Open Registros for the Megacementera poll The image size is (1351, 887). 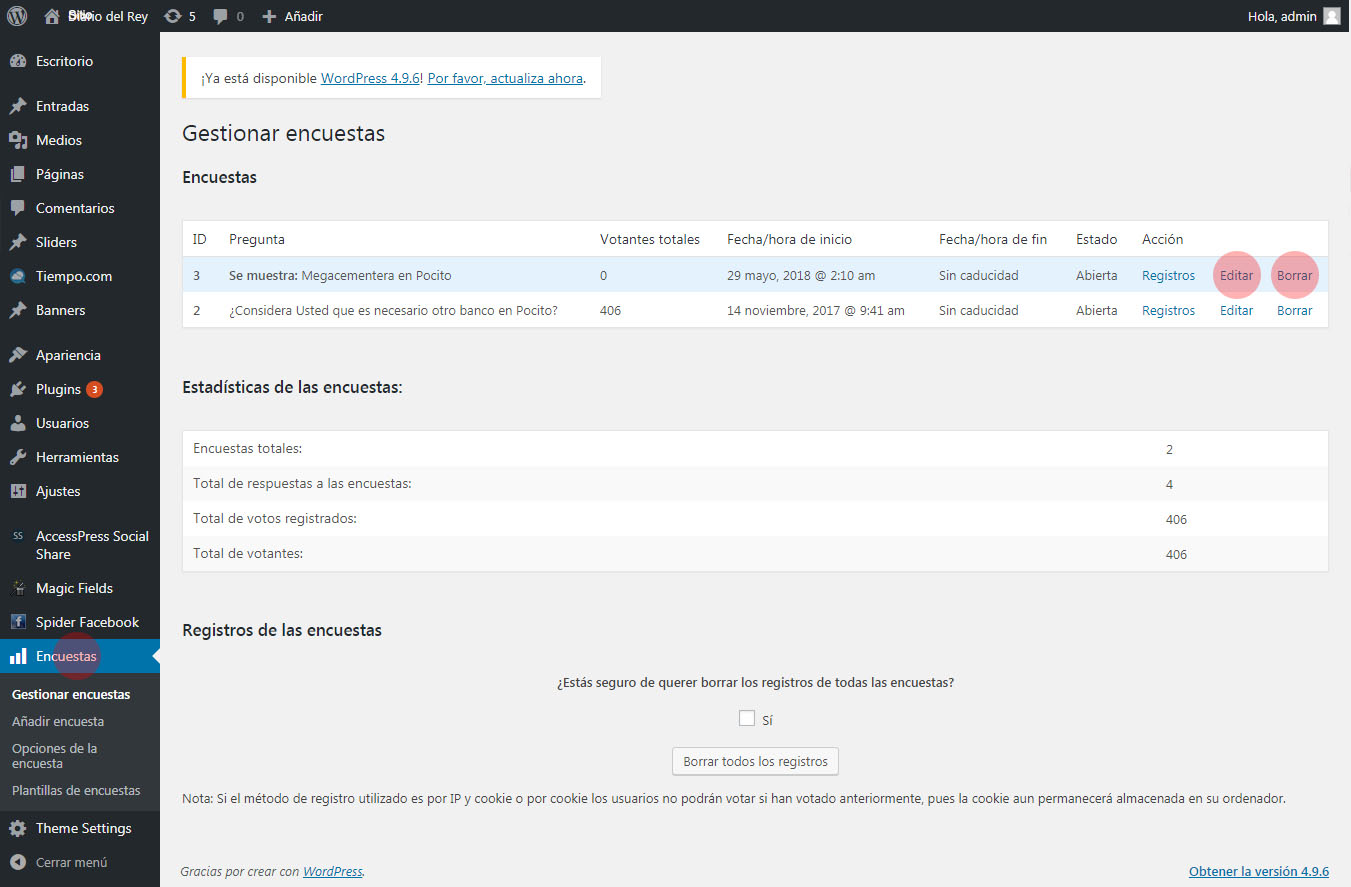(x=1168, y=275)
